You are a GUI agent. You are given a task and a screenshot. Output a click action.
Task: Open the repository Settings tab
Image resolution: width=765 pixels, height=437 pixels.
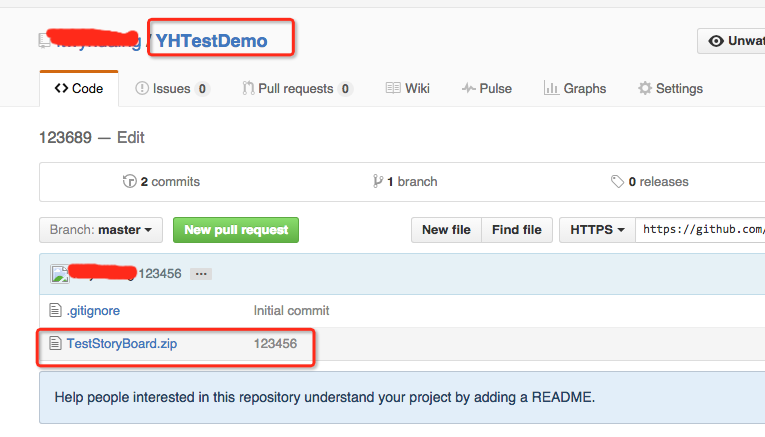click(x=670, y=88)
